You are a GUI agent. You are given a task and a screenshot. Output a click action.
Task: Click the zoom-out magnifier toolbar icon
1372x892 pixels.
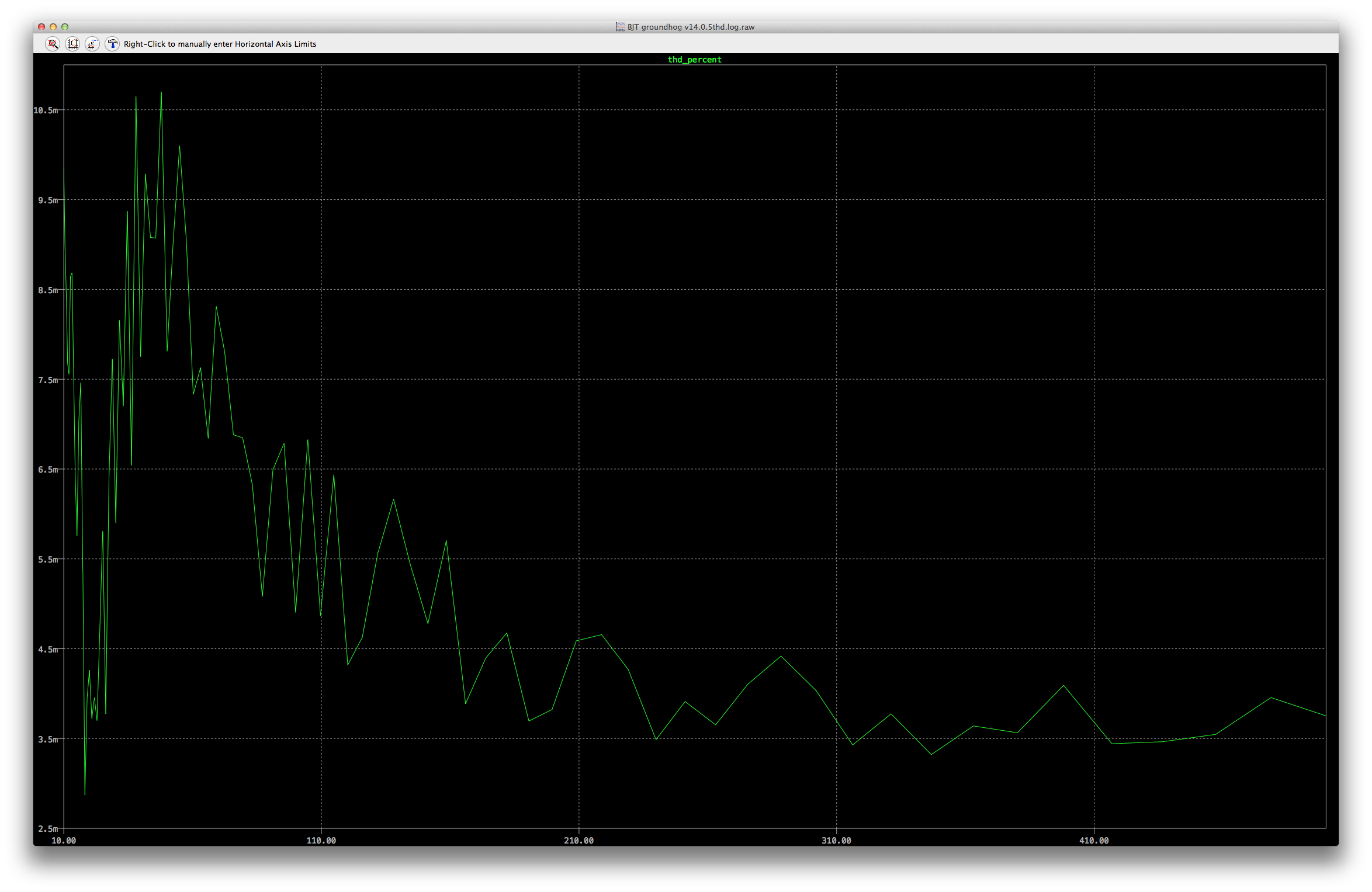click(53, 44)
